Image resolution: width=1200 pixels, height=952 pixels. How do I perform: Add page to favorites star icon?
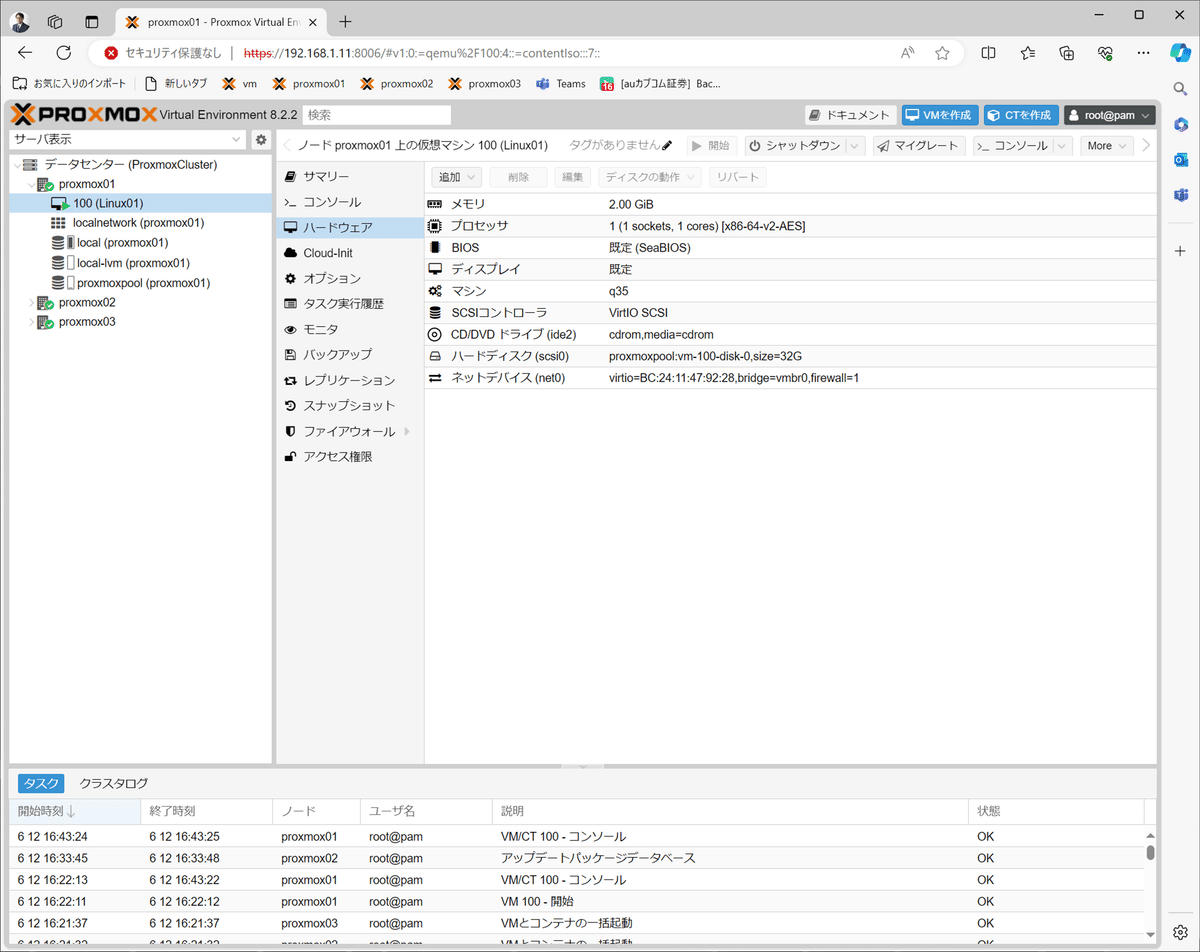942,53
